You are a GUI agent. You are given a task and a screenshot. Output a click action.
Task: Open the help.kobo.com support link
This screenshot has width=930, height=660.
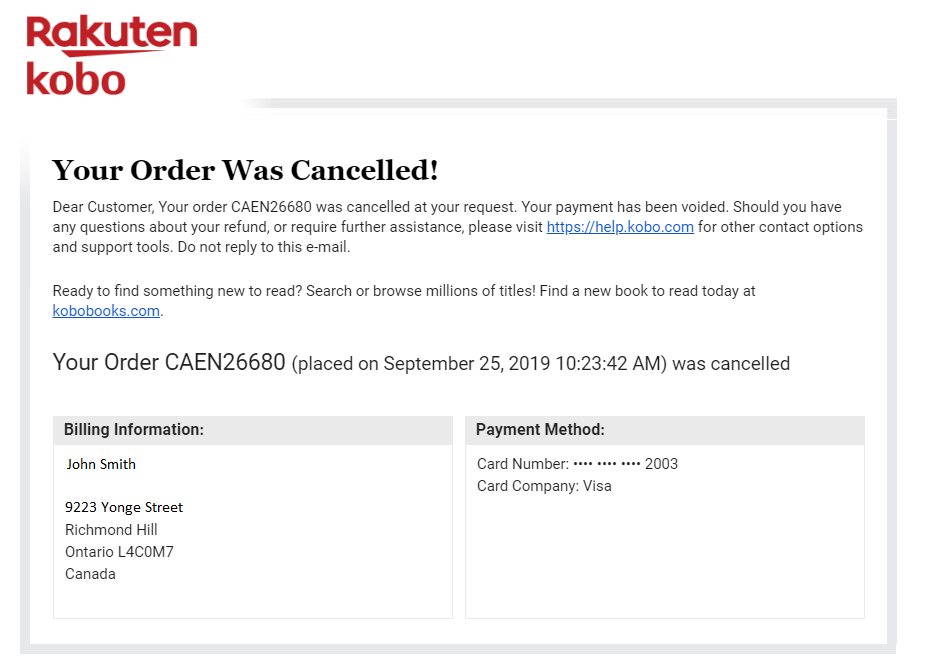(x=619, y=227)
